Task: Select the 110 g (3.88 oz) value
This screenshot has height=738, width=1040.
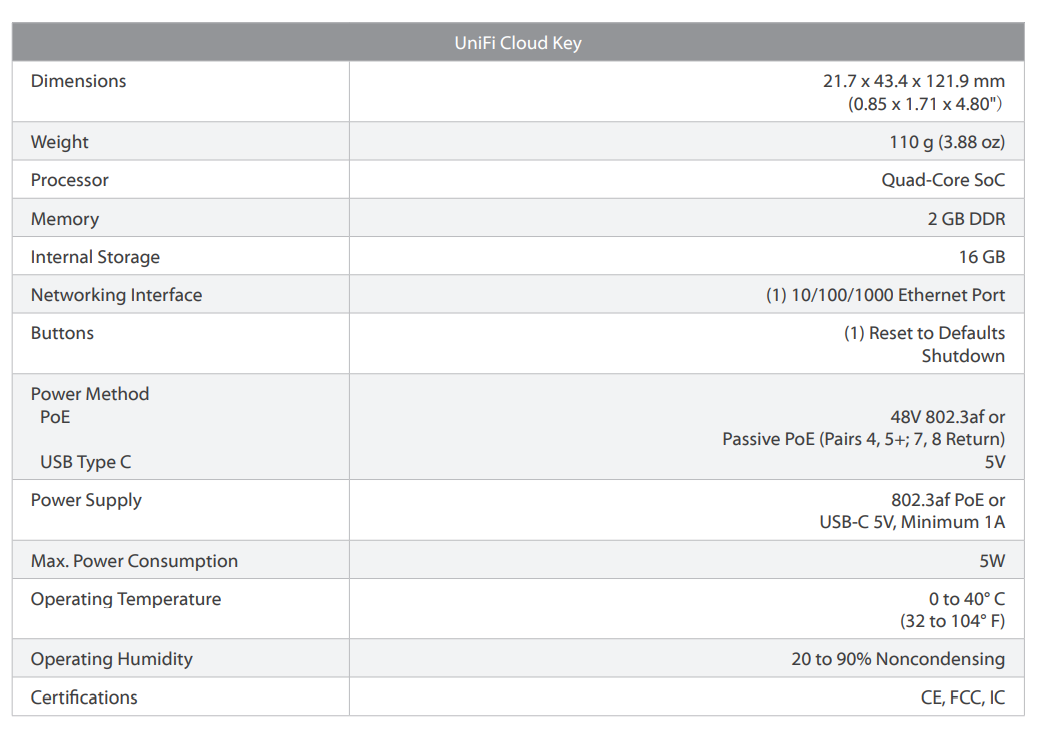Action: [947, 142]
